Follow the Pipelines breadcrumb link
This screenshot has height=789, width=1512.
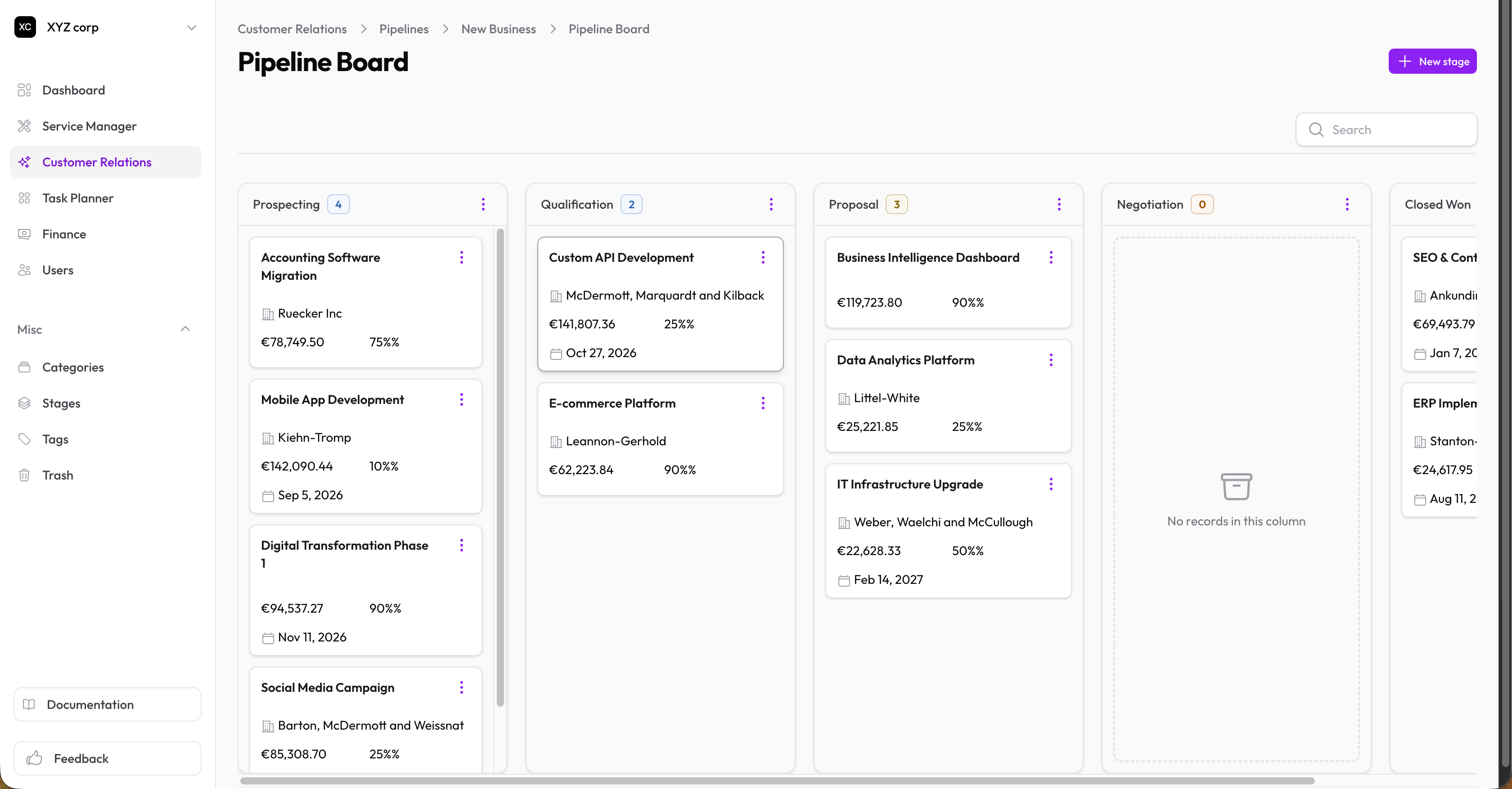tap(404, 29)
